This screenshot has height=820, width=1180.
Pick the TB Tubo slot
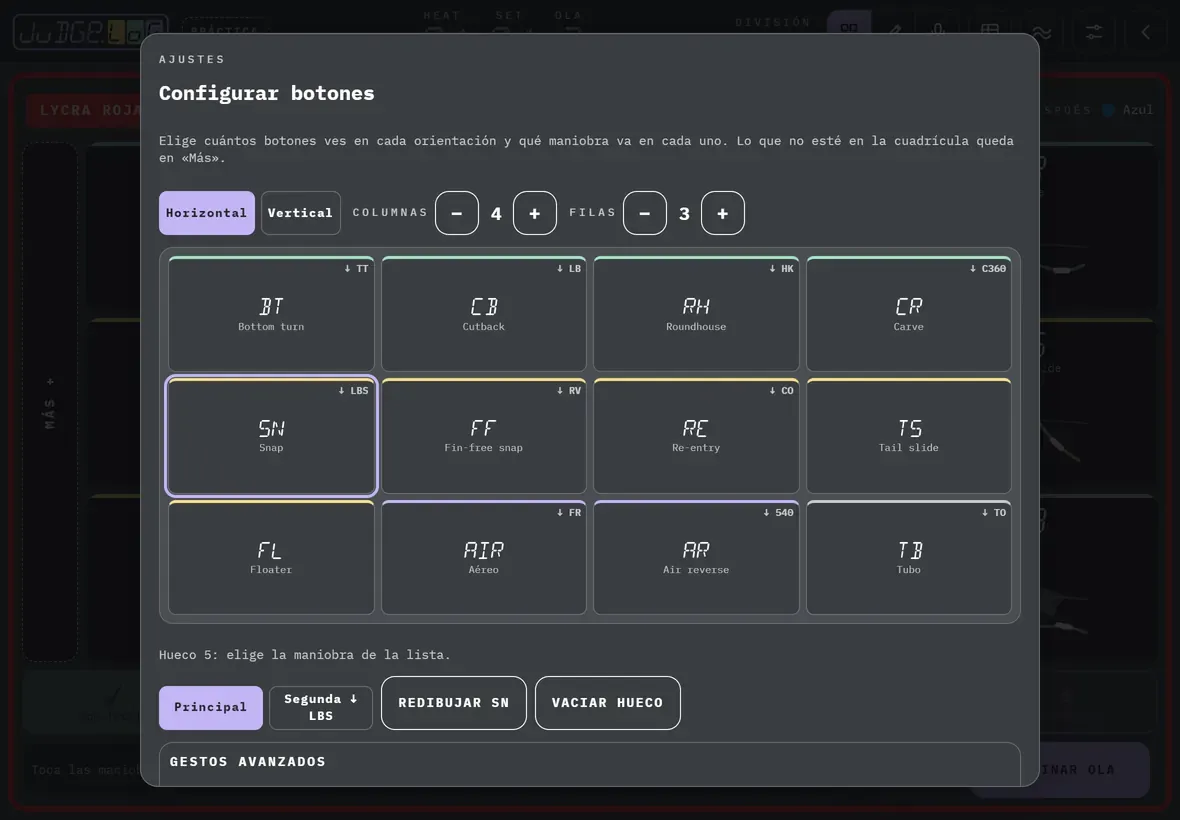[908, 557]
